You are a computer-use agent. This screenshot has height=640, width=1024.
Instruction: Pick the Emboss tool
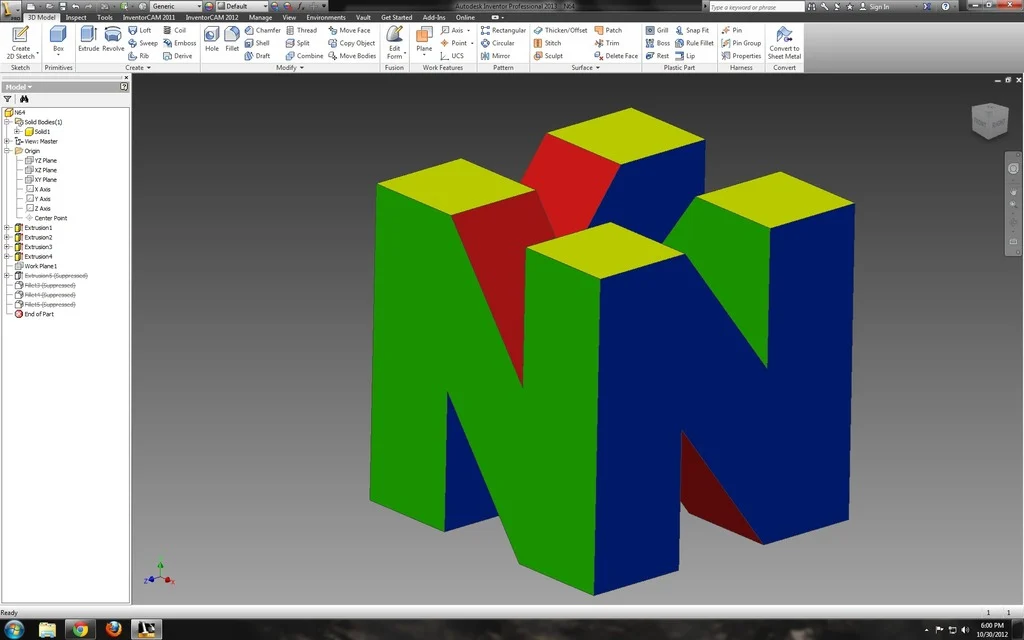180,43
